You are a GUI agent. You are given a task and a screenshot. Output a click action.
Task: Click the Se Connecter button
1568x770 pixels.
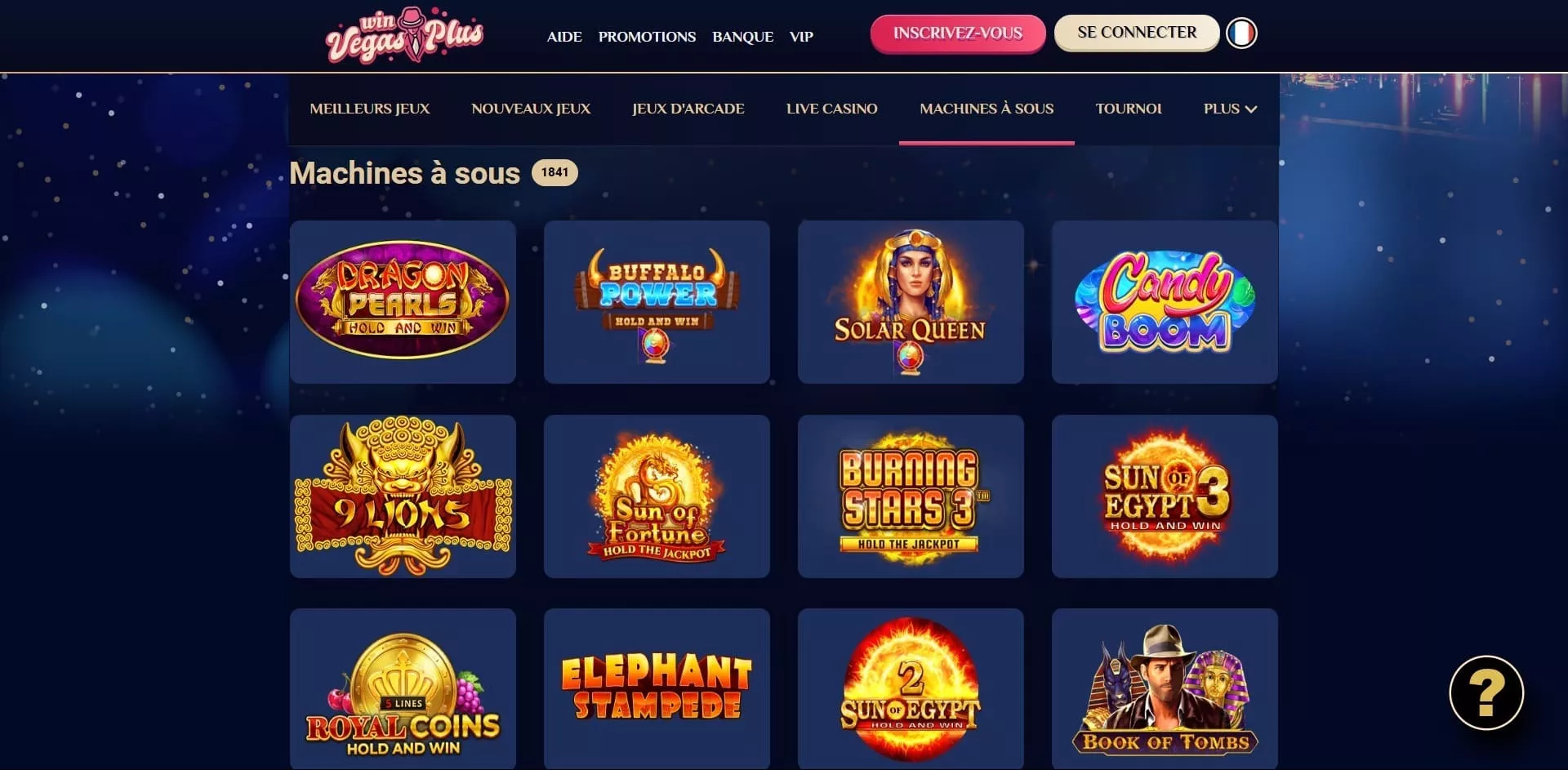(1137, 33)
